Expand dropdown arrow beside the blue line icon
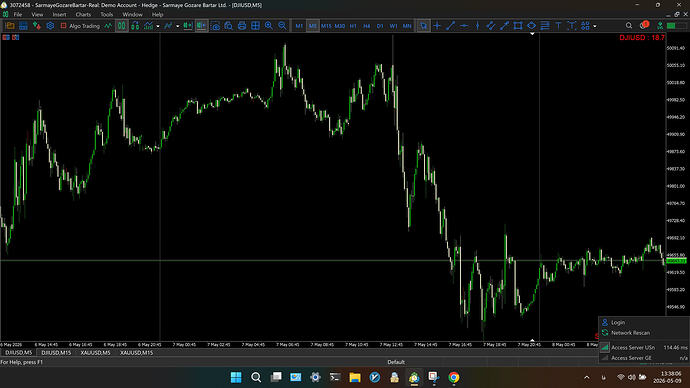690x388 pixels. 178,26
